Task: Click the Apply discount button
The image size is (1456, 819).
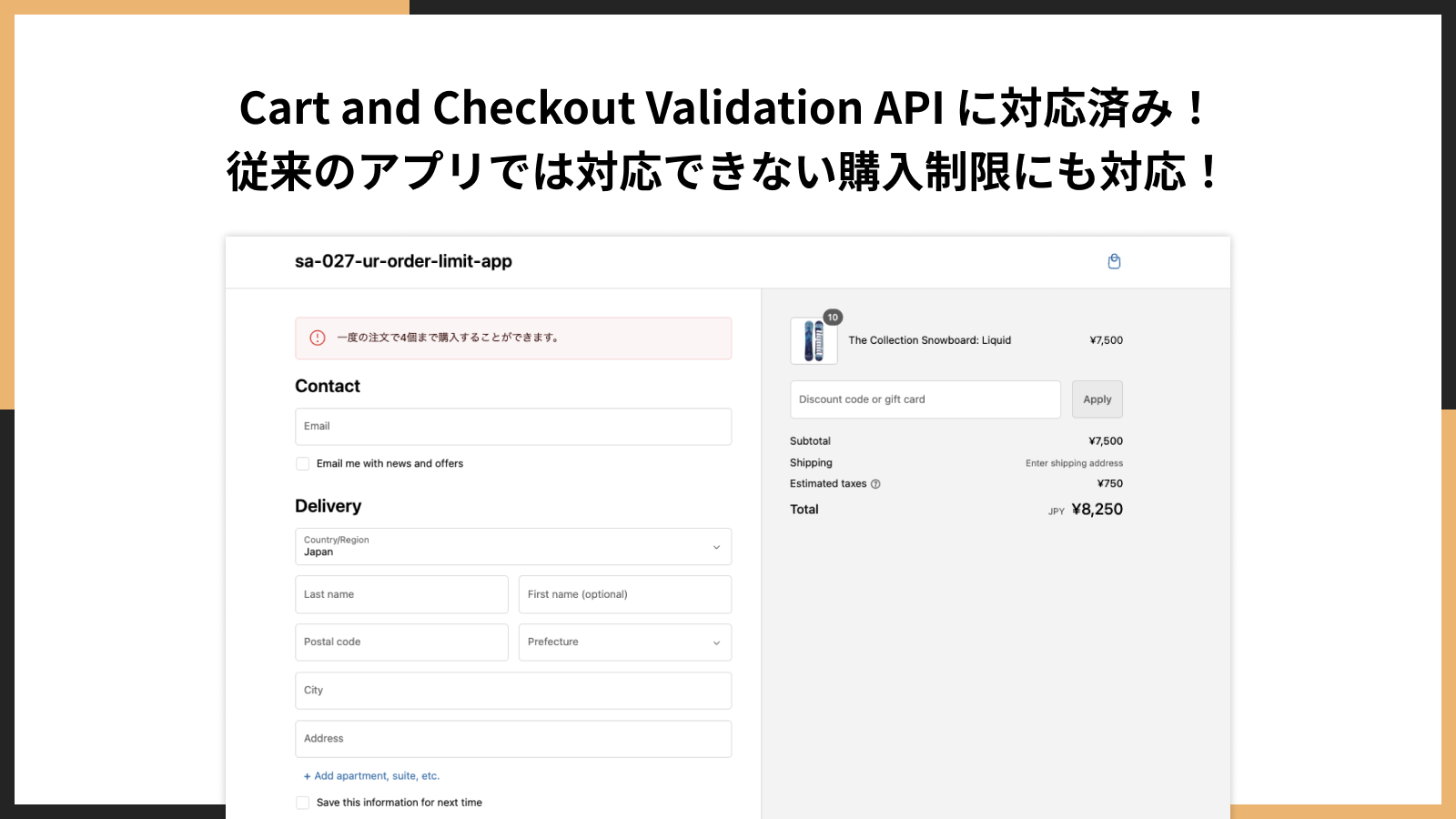Action: click(1097, 399)
